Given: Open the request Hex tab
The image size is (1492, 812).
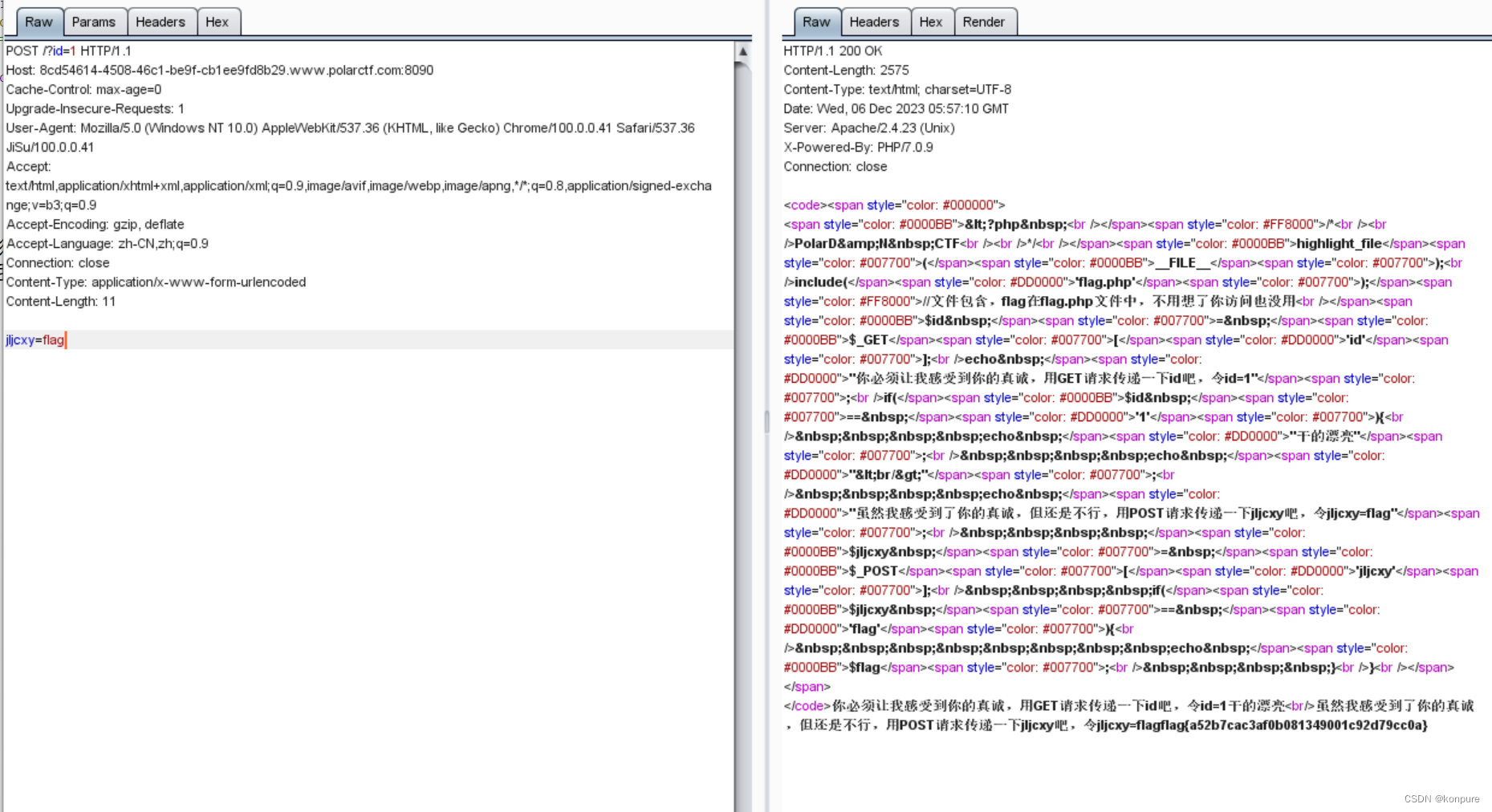Looking at the screenshot, I should click(x=217, y=22).
